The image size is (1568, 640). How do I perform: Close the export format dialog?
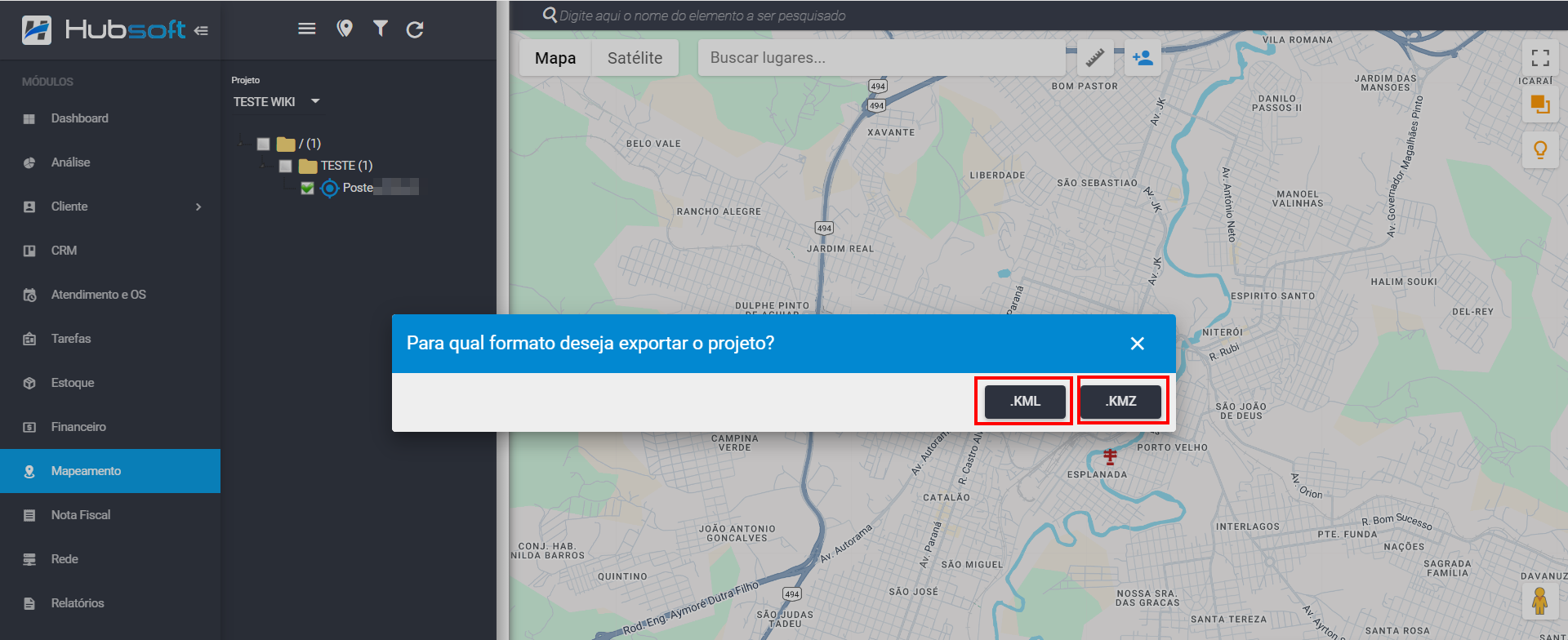point(1137,344)
